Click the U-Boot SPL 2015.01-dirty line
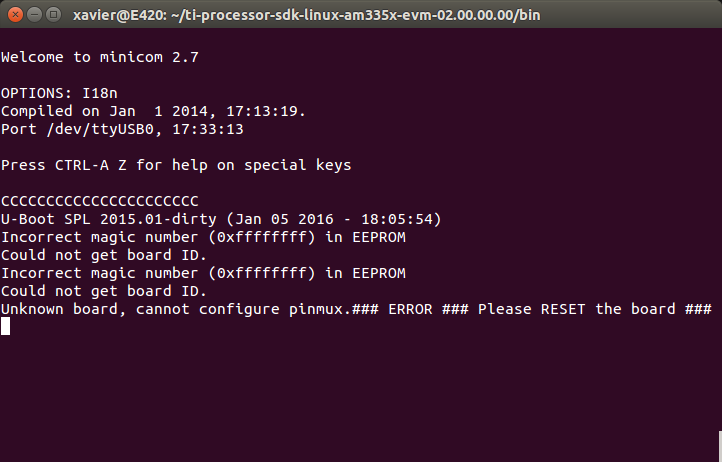Image resolution: width=722 pixels, height=462 pixels. pyautogui.click(x=221, y=219)
